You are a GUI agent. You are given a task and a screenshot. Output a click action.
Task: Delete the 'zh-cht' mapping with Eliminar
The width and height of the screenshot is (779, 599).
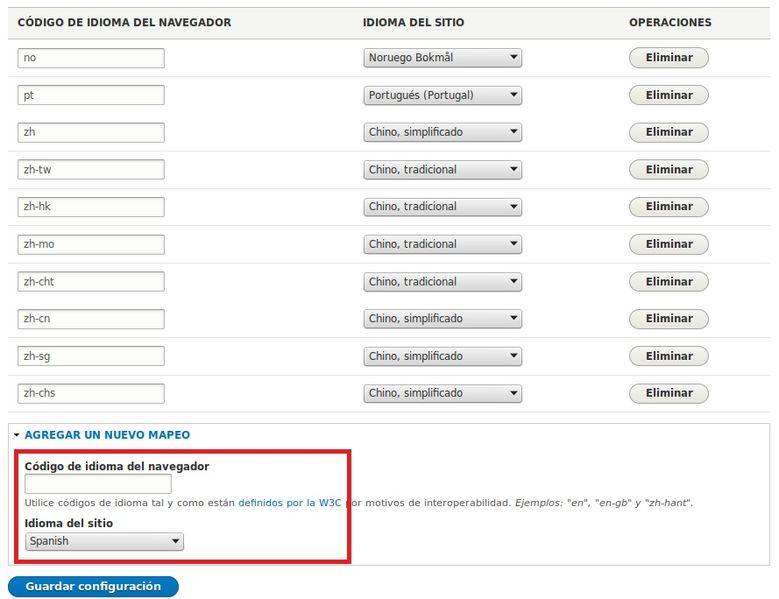(669, 282)
